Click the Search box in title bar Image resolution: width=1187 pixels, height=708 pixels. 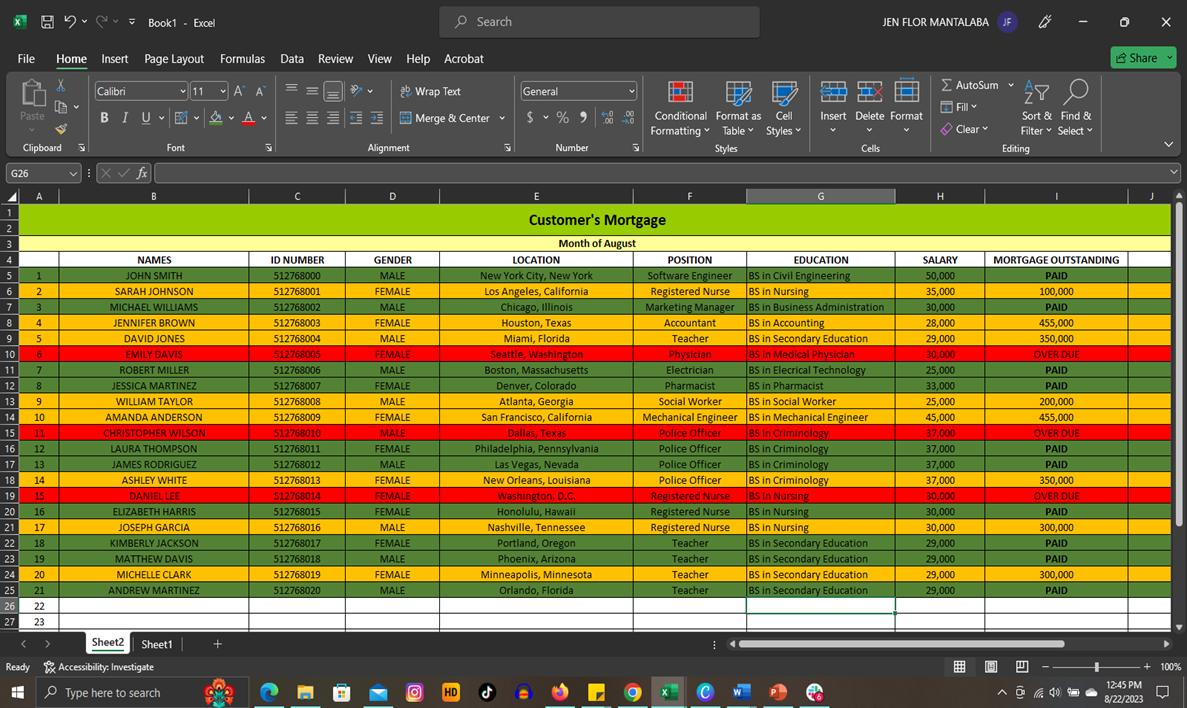598,22
